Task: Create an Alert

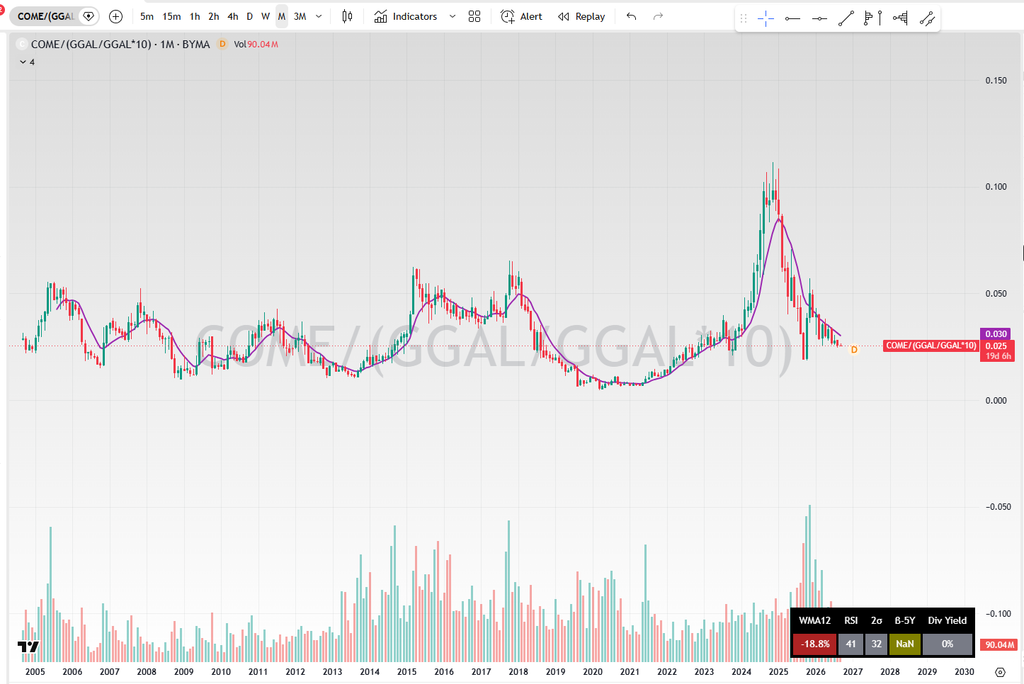Action: [x=521, y=16]
